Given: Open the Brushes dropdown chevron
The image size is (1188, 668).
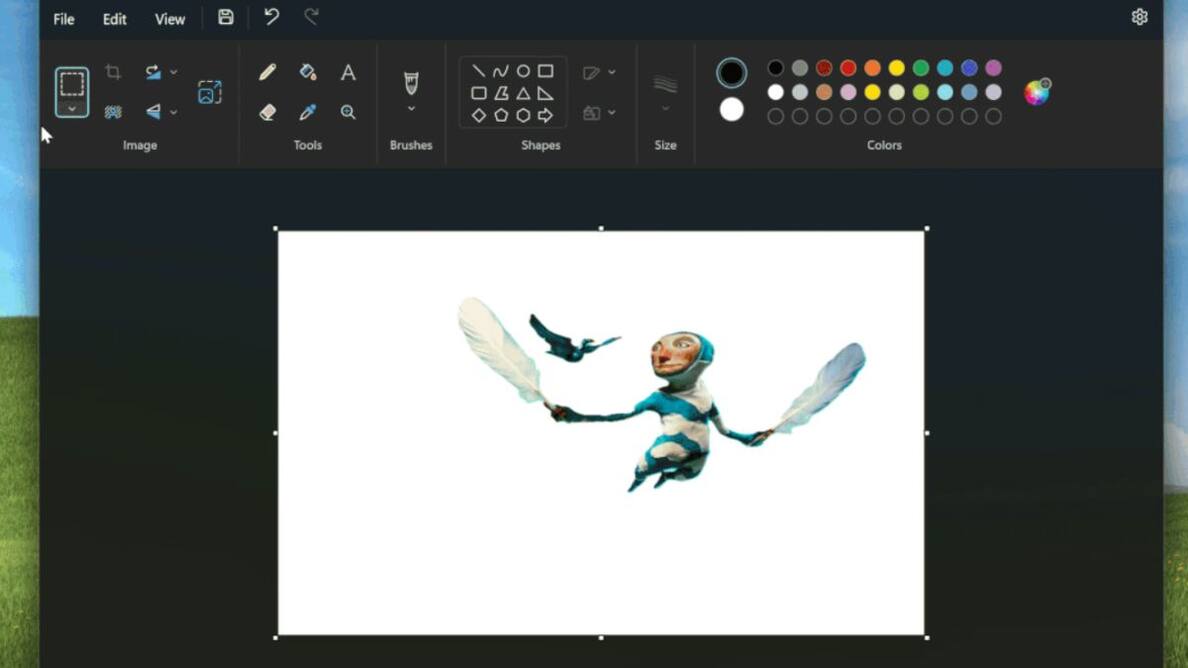Looking at the screenshot, I should (x=411, y=109).
